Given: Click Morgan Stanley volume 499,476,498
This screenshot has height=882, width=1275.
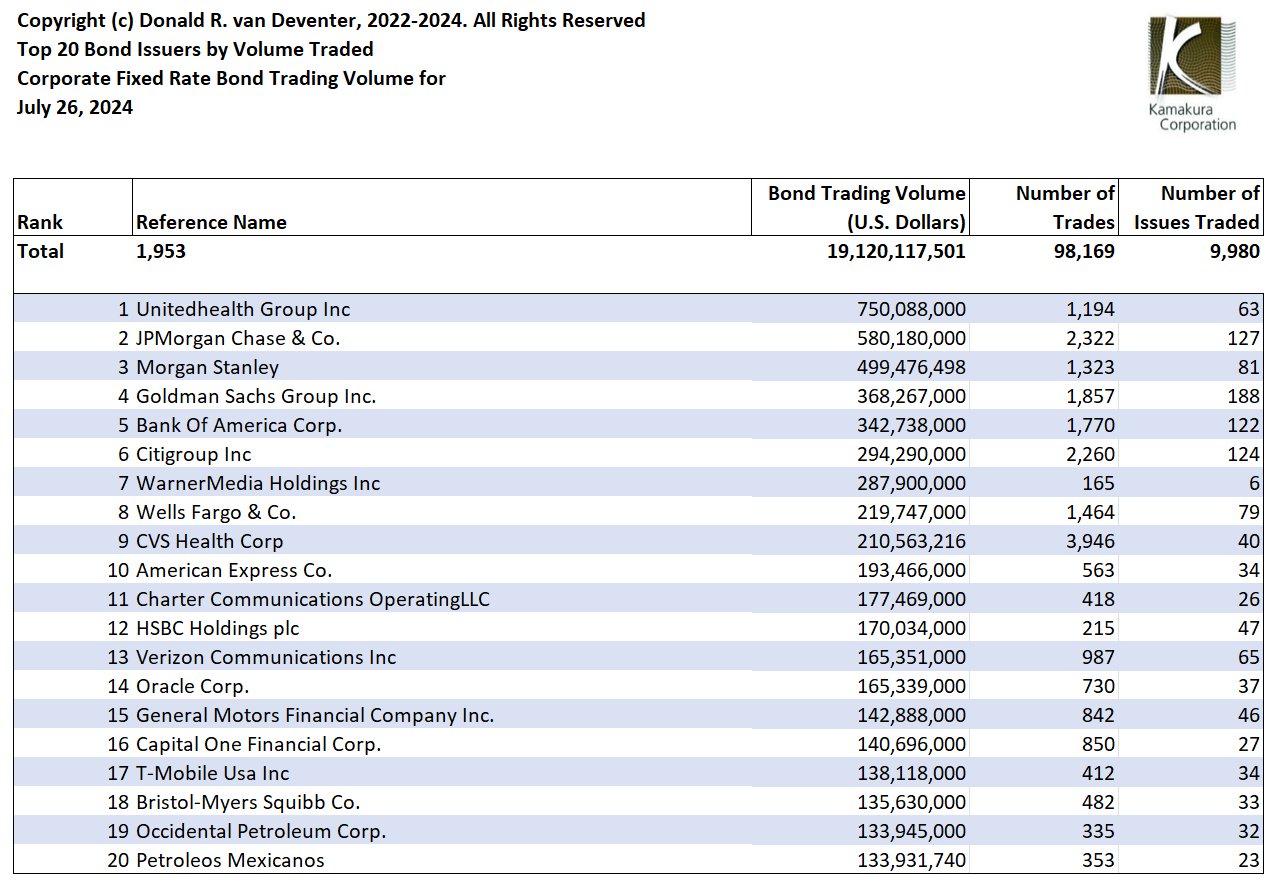Looking at the screenshot, I should pyautogui.click(x=912, y=367).
